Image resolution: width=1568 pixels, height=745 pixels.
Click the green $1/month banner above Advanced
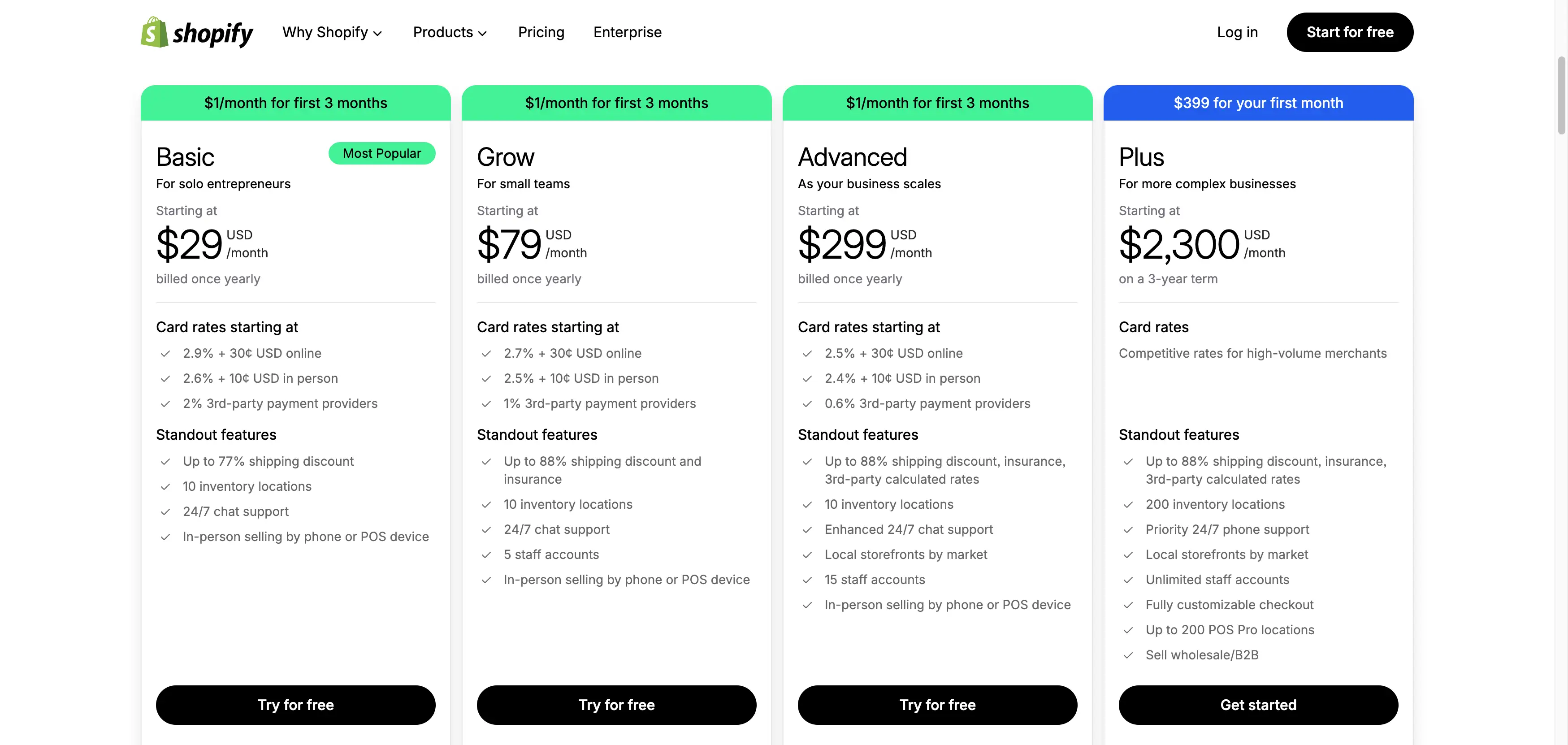937,103
